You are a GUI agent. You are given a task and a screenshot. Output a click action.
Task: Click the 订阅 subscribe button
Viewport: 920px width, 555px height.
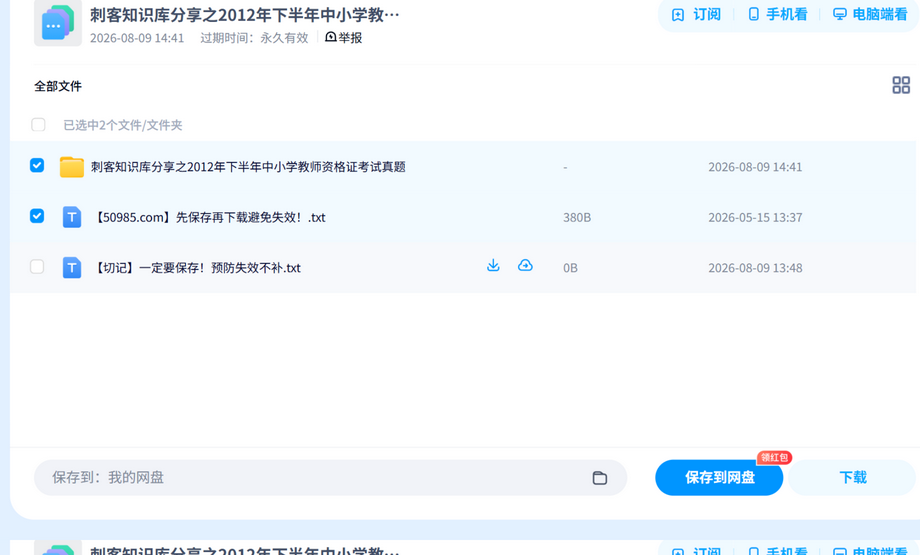pos(696,15)
